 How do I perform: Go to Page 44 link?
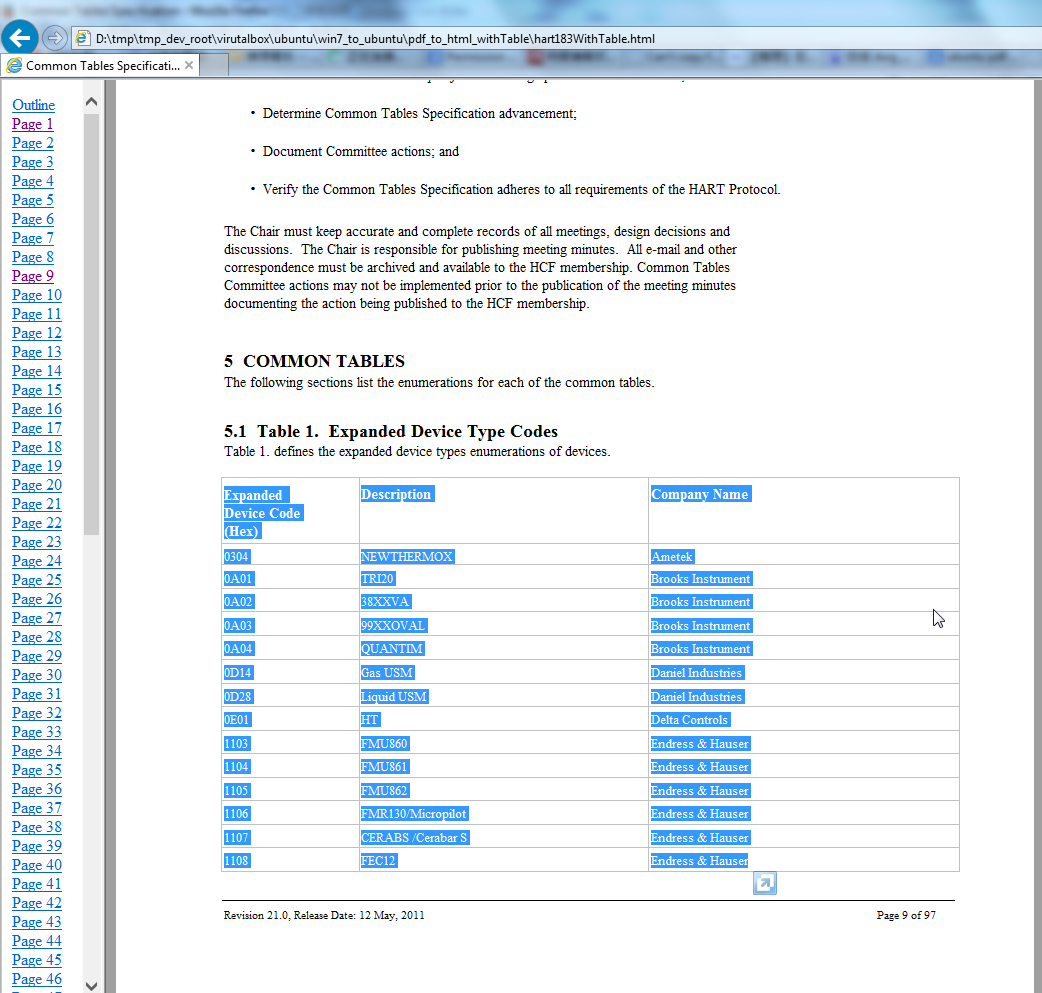pyautogui.click(x=37, y=941)
